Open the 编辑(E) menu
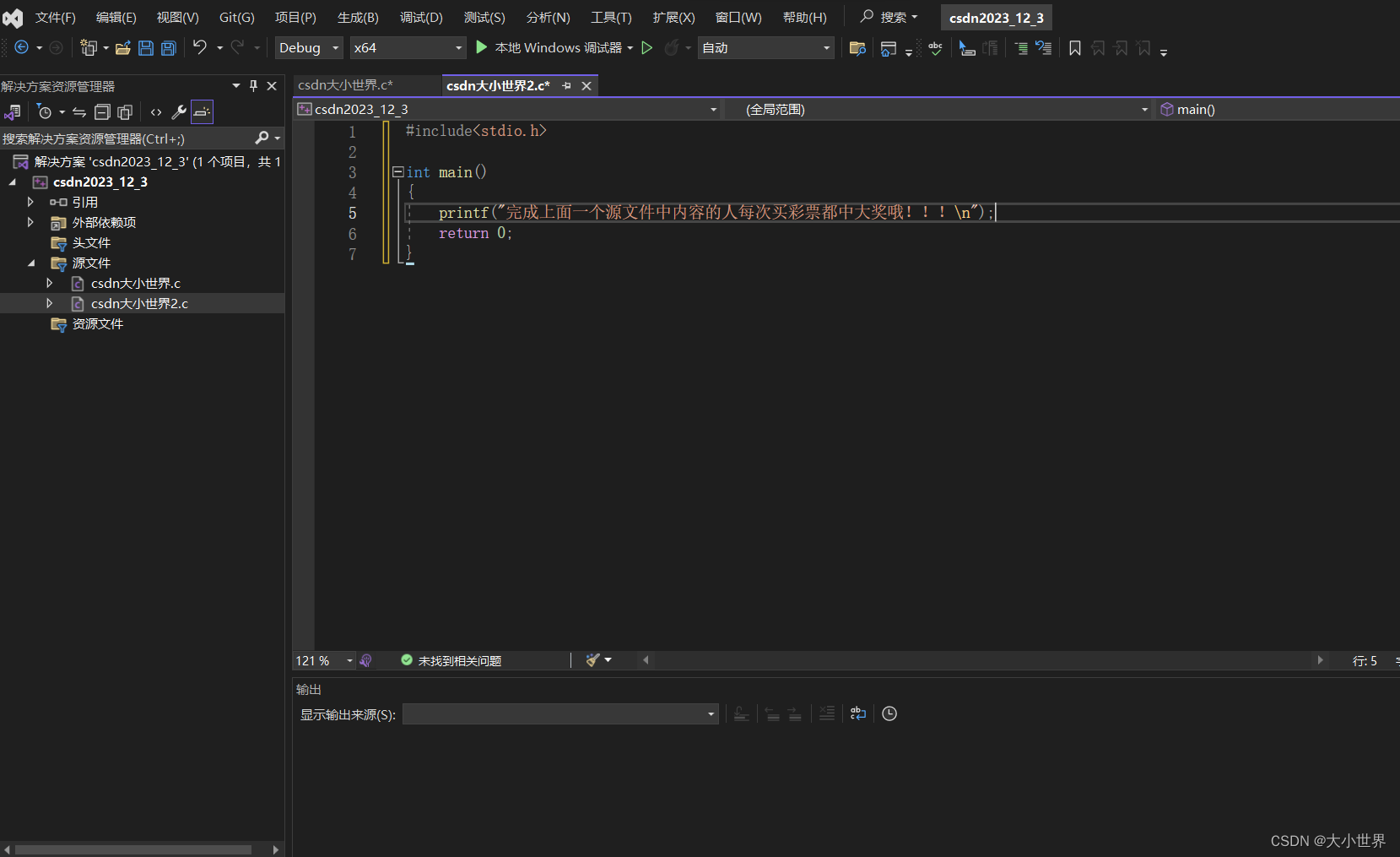The height and width of the screenshot is (857, 1400). pos(116,18)
